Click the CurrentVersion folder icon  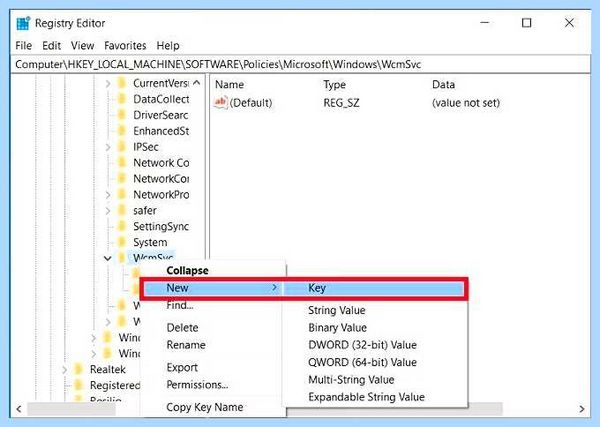tap(122, 83)
